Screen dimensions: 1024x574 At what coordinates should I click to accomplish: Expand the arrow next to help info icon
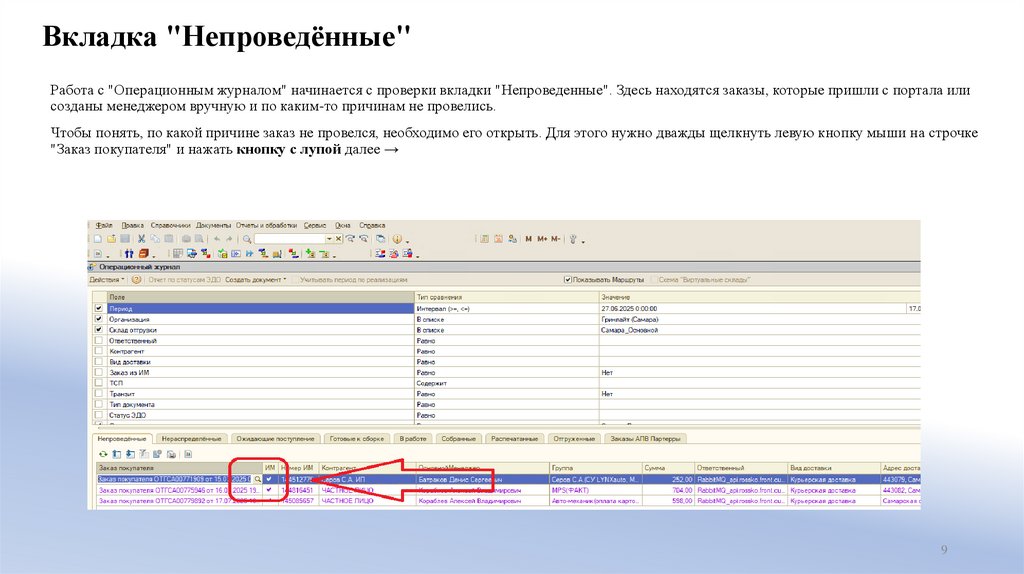click(x=407, y=241)
